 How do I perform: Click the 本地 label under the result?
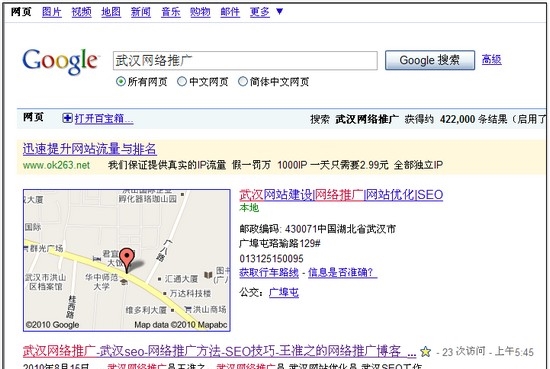[249, 208]
